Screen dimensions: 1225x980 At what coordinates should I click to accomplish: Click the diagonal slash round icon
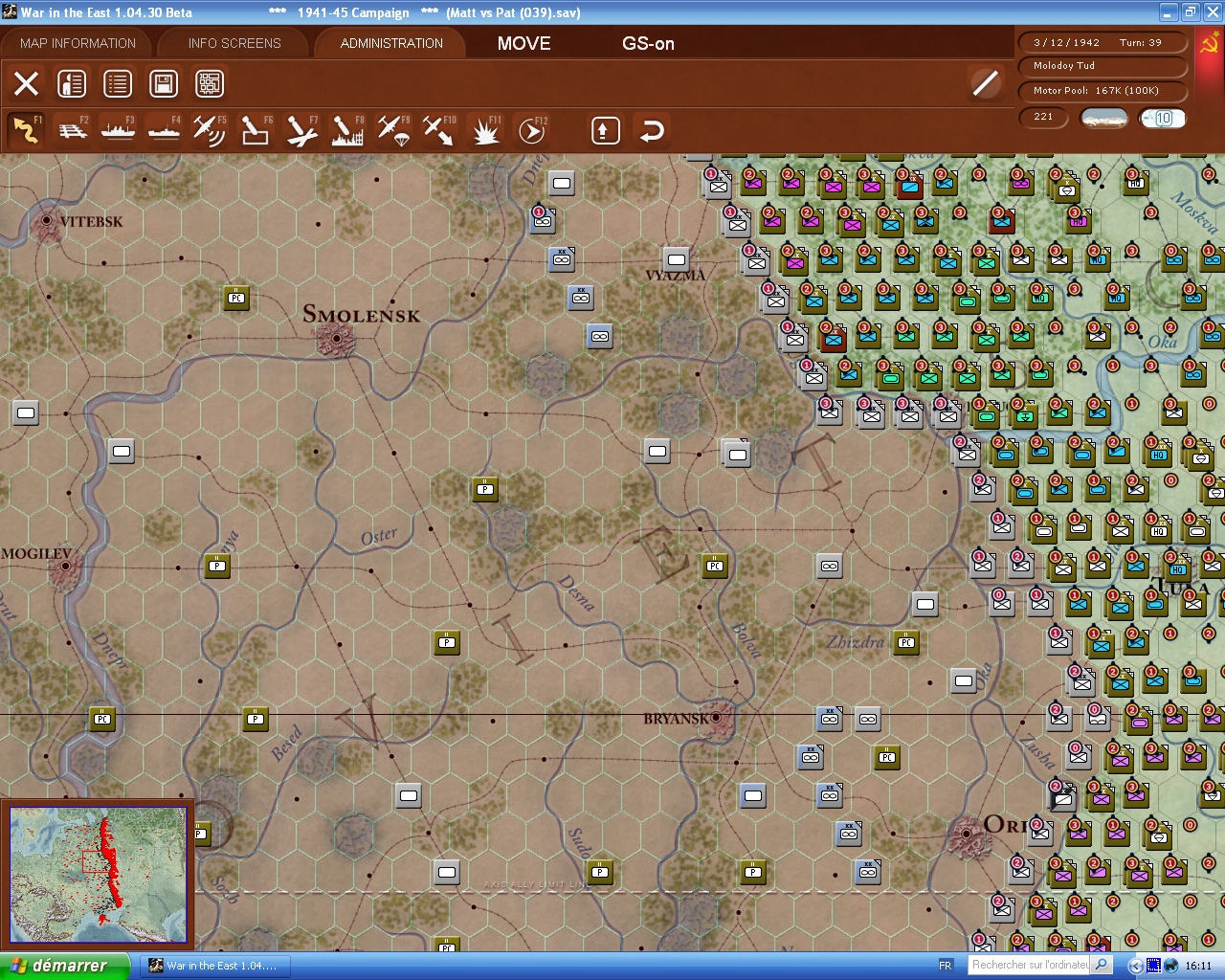pos(986,83)
